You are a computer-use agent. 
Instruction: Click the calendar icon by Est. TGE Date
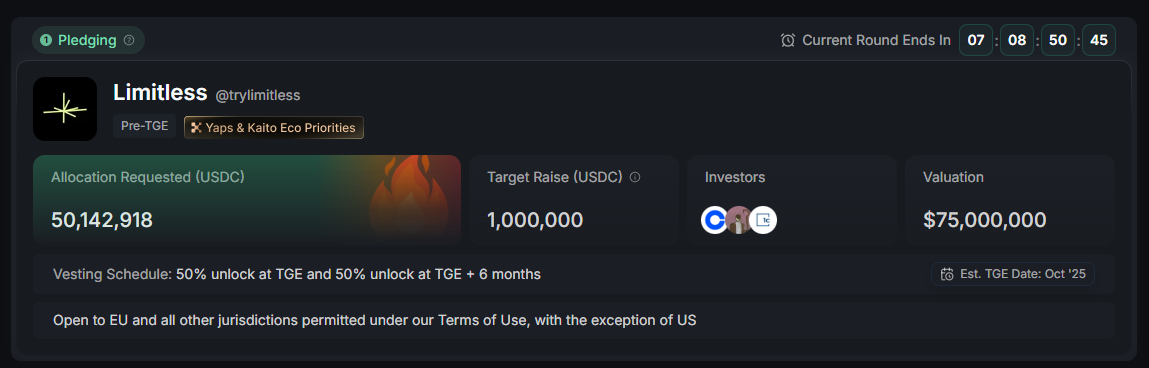pos(947,275)
